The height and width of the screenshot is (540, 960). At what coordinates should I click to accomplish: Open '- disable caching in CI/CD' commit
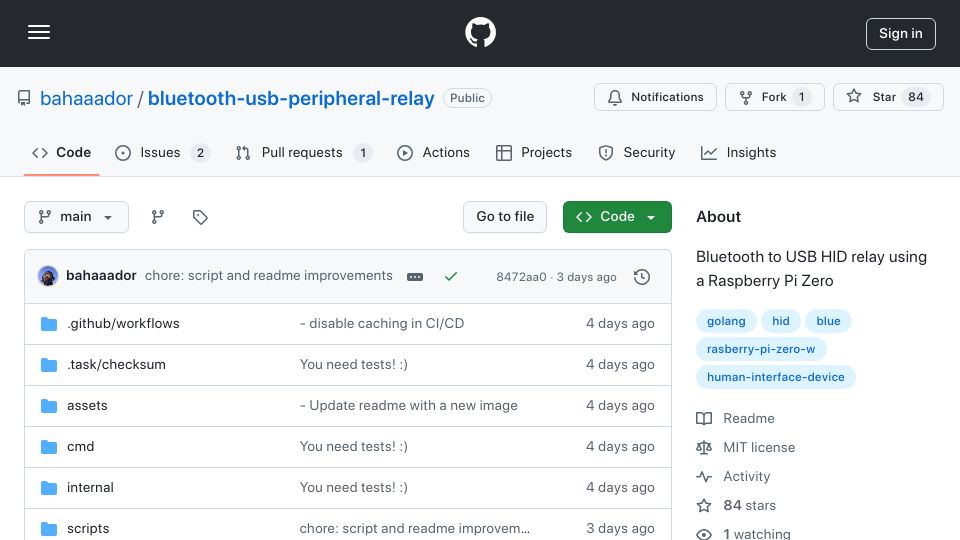(382, 323)
